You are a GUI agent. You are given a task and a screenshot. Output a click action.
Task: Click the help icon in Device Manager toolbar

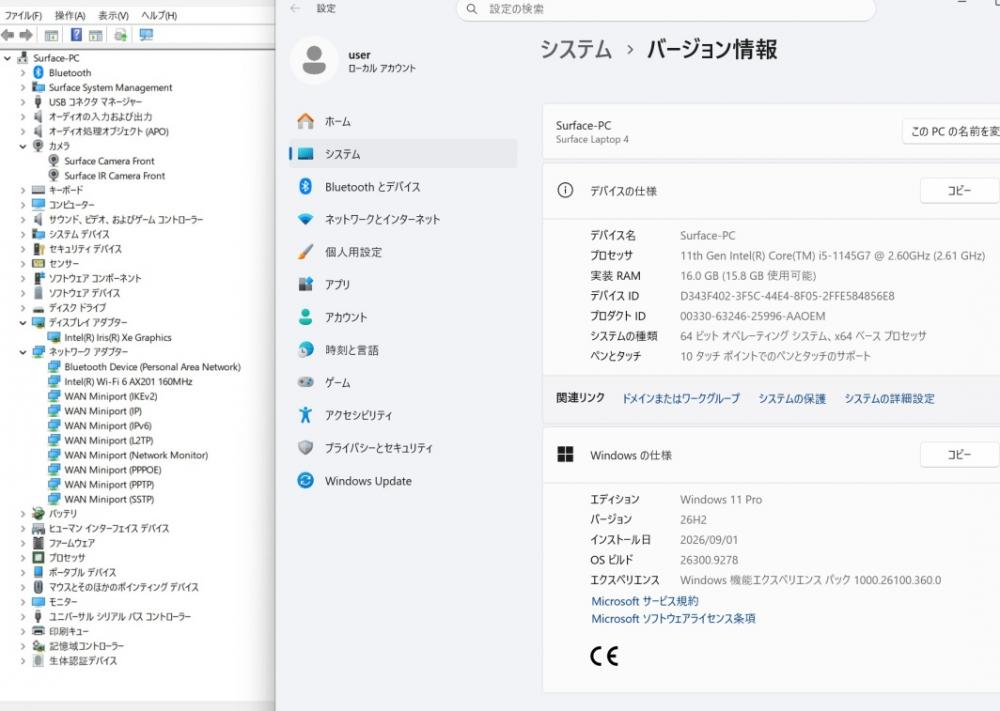76,35
